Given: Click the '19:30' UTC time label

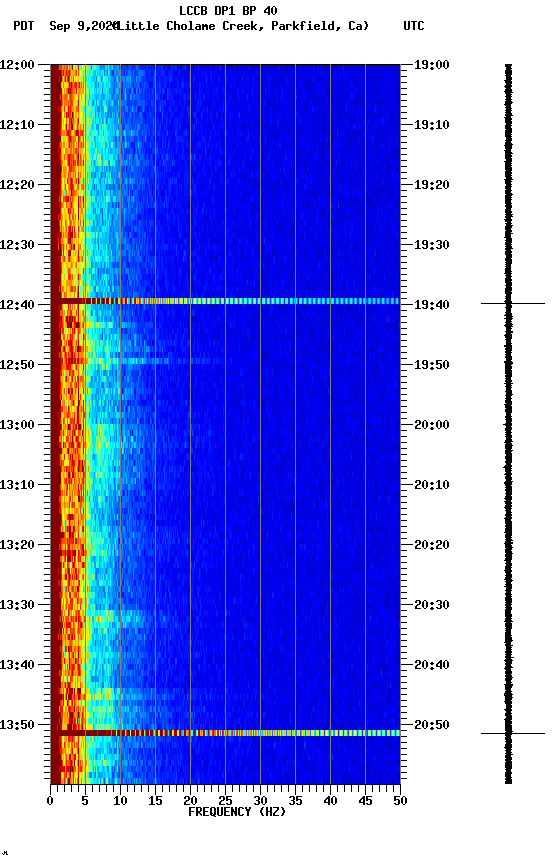Looking at the screenshot, I should (432, 245).
